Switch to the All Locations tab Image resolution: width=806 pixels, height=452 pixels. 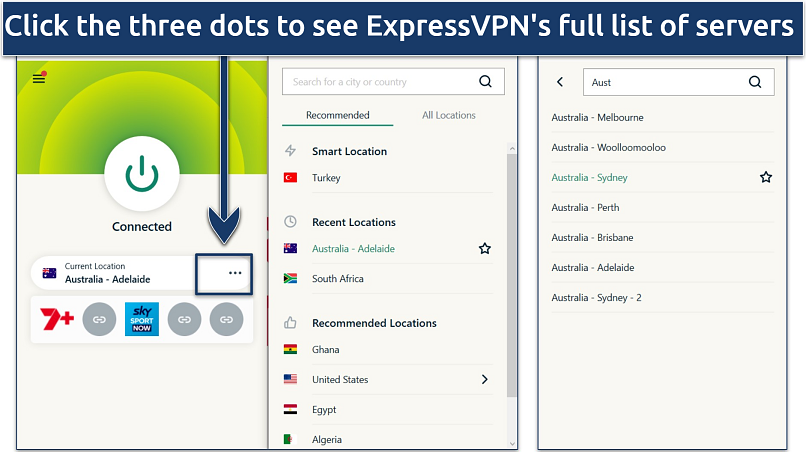(x=449, y=115)
